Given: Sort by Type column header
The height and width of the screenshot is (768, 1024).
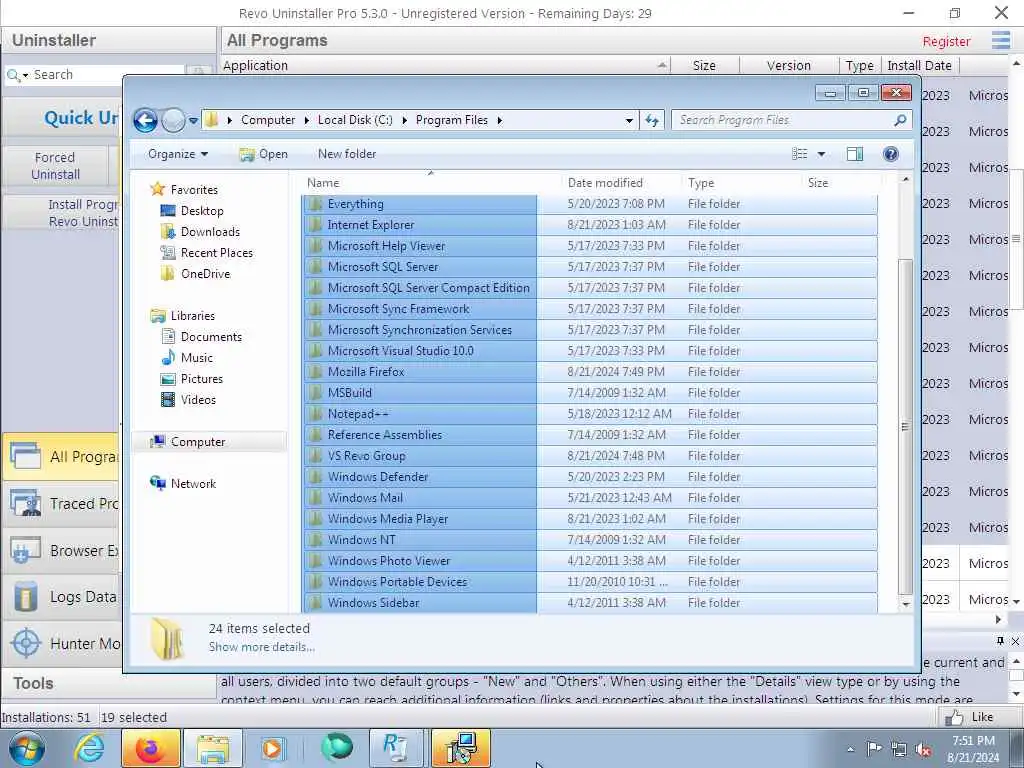Looking at the screenshot, I should (x=741, y=183).
